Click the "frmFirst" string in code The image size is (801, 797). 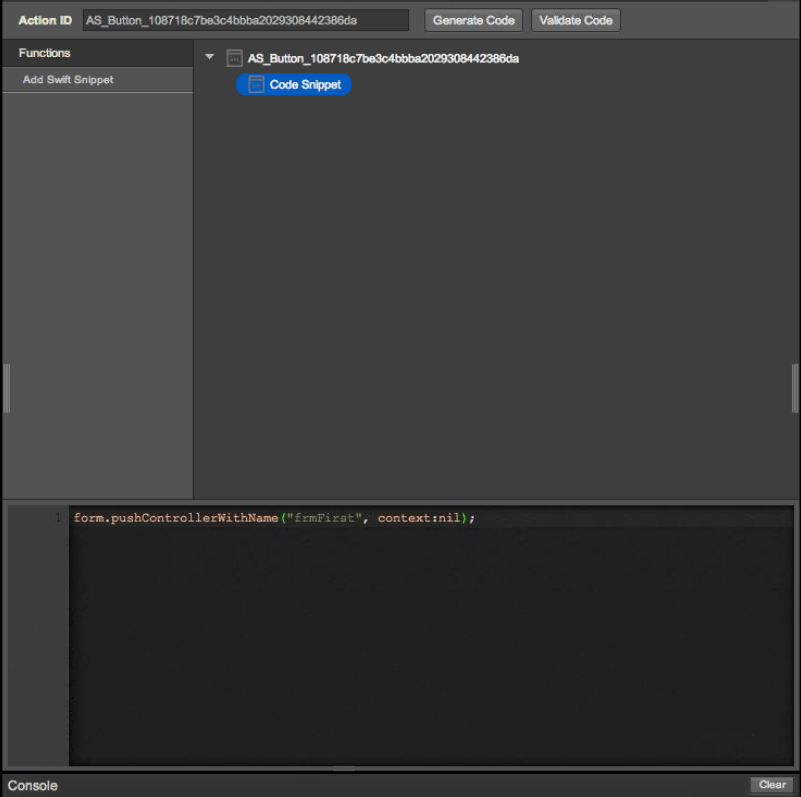coord(324,518)
